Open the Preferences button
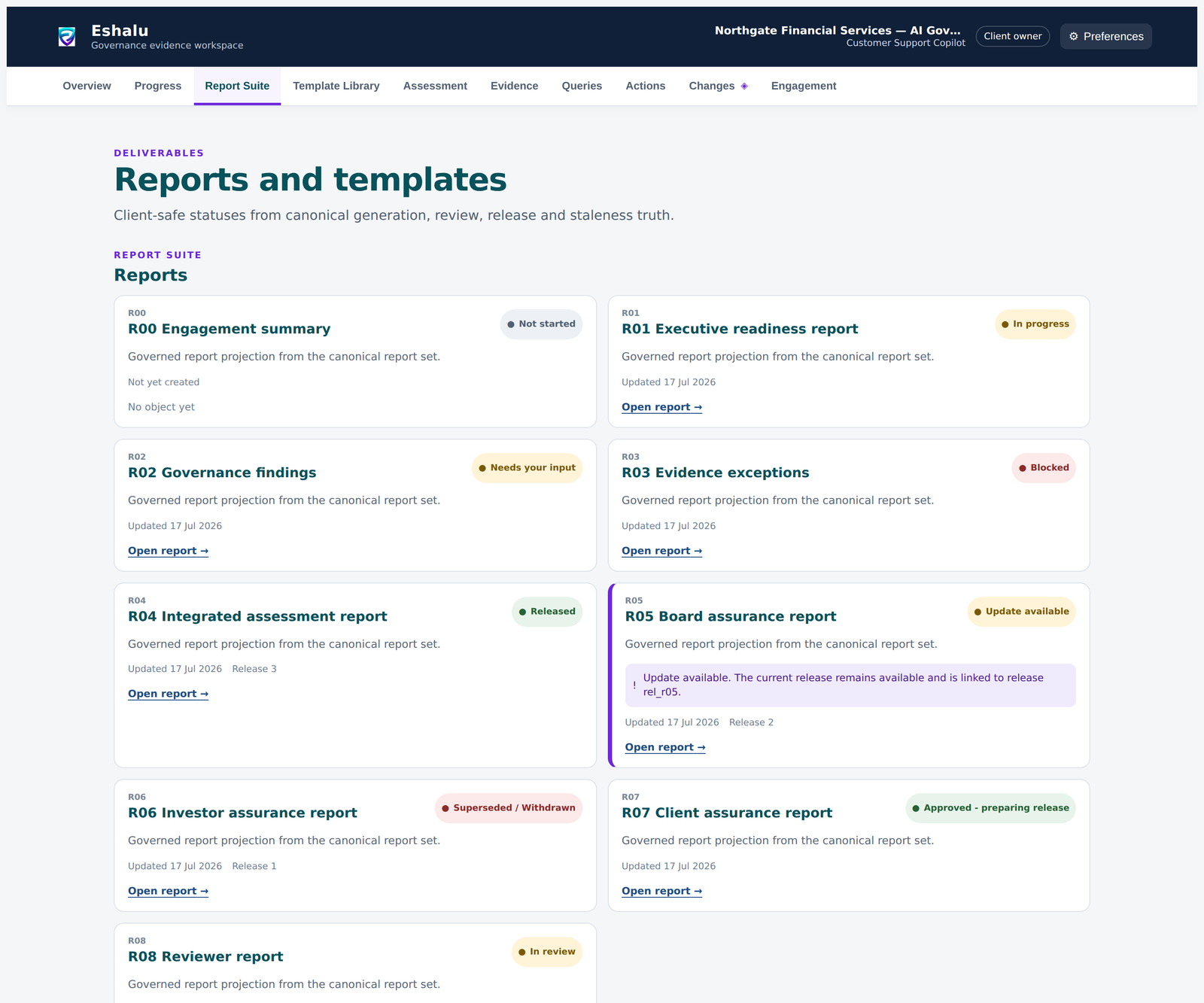1204x1003 pixels. click(1106, 36)
